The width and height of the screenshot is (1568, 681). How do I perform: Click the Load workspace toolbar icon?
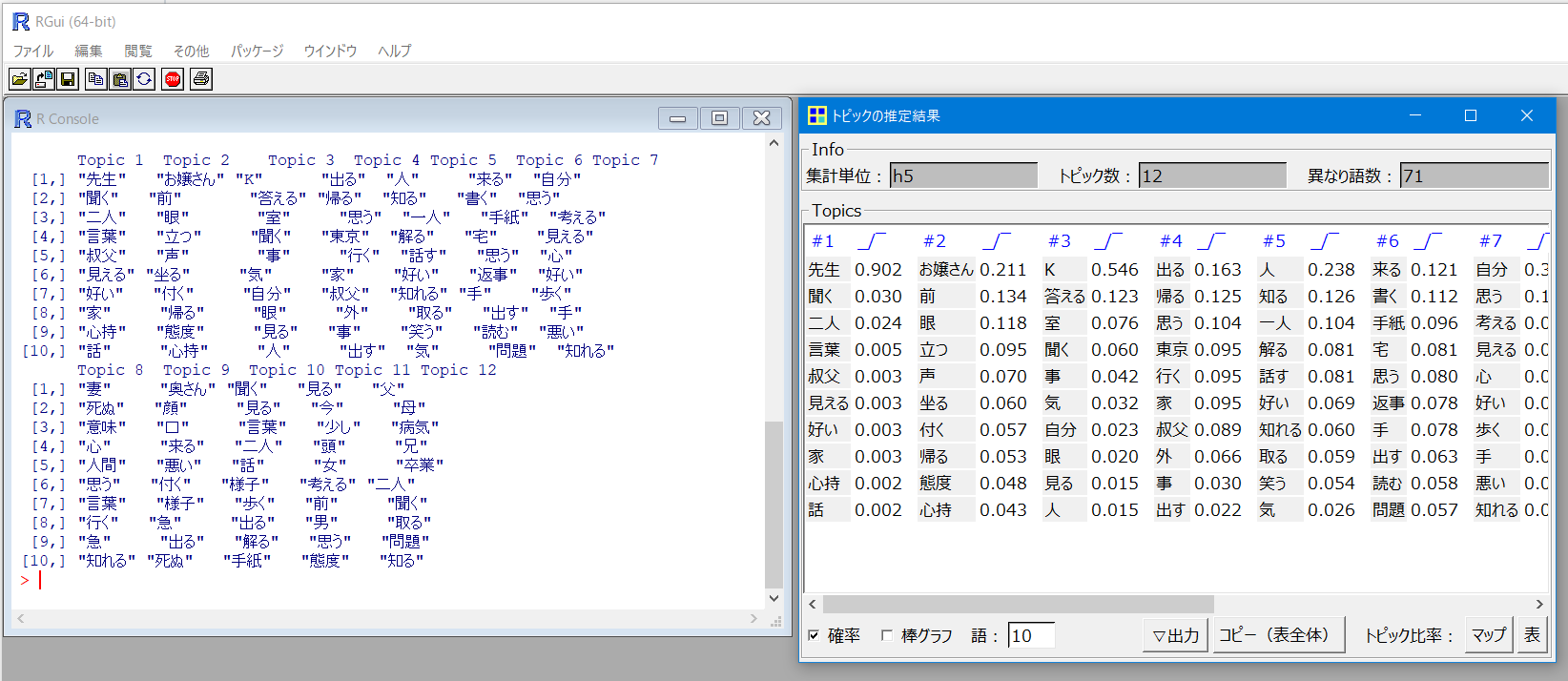[x=44, y=79]
